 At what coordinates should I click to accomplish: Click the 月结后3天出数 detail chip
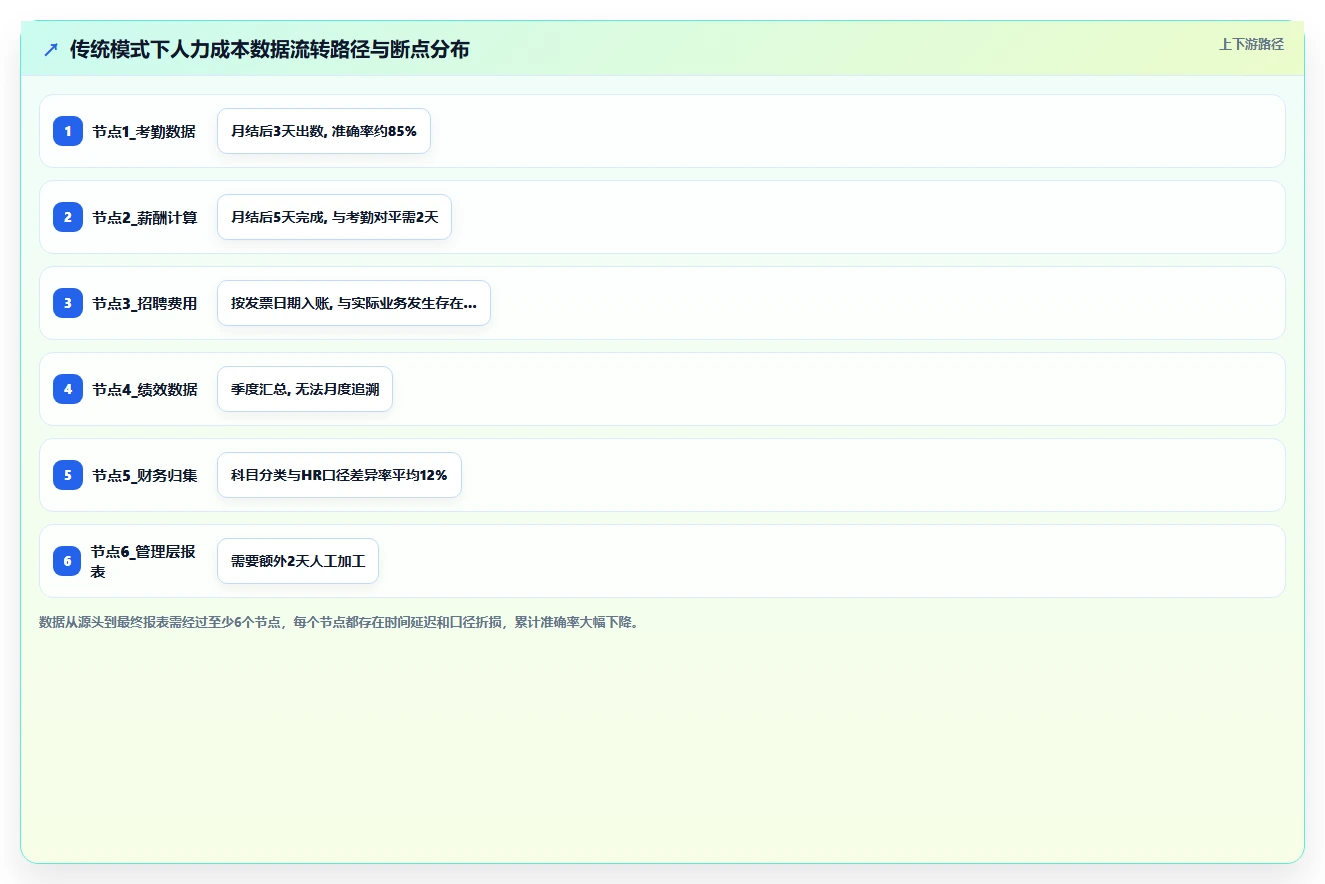tap(324, 131)
